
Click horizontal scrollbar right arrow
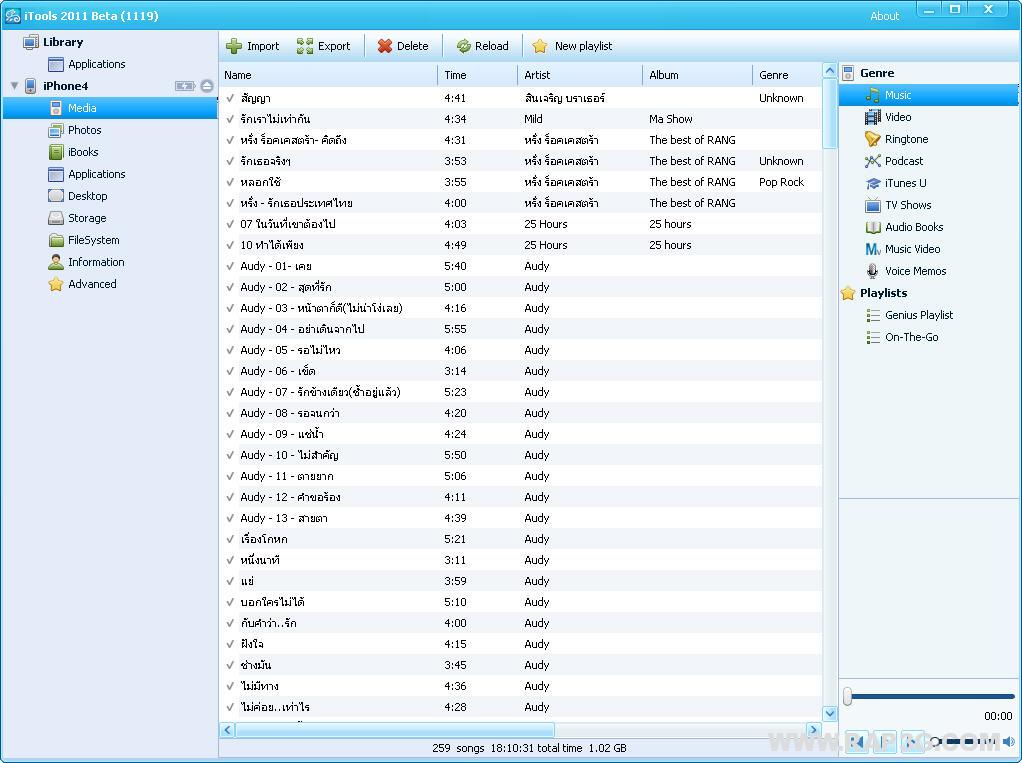coord(813,730)
